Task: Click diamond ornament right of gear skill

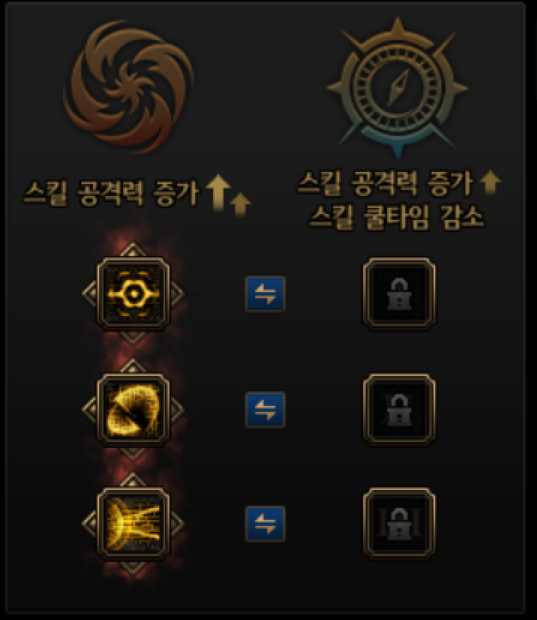Action: [177, 294]
